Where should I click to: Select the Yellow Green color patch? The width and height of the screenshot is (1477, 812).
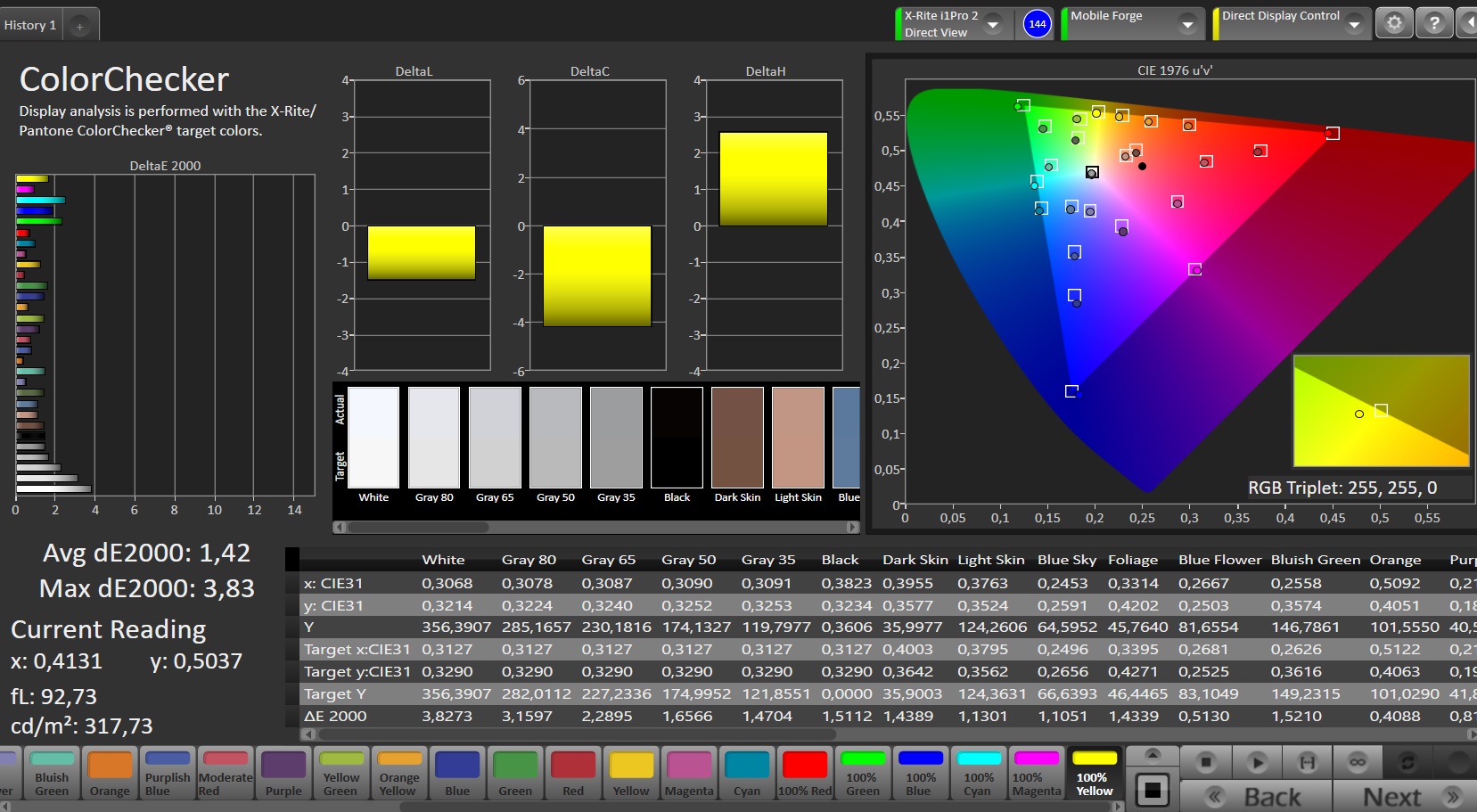point(341,773)
